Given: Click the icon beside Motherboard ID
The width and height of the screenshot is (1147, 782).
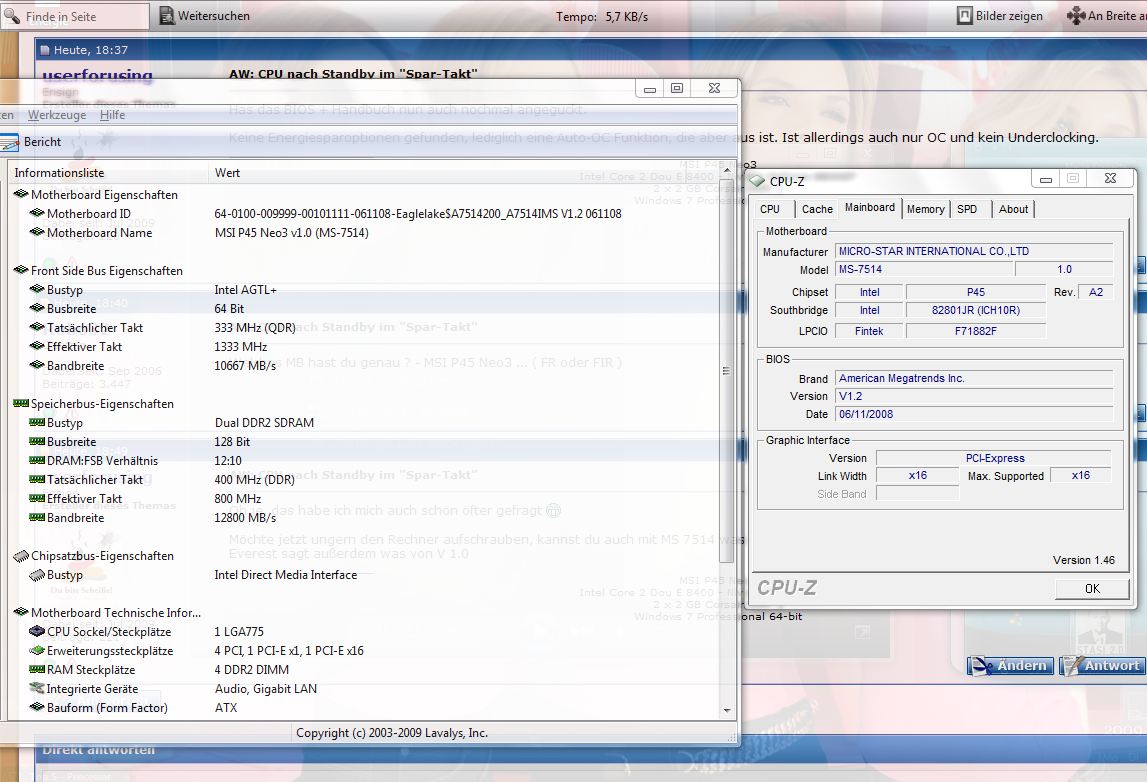Looking at the screenshot, I should tap(37, 214).
